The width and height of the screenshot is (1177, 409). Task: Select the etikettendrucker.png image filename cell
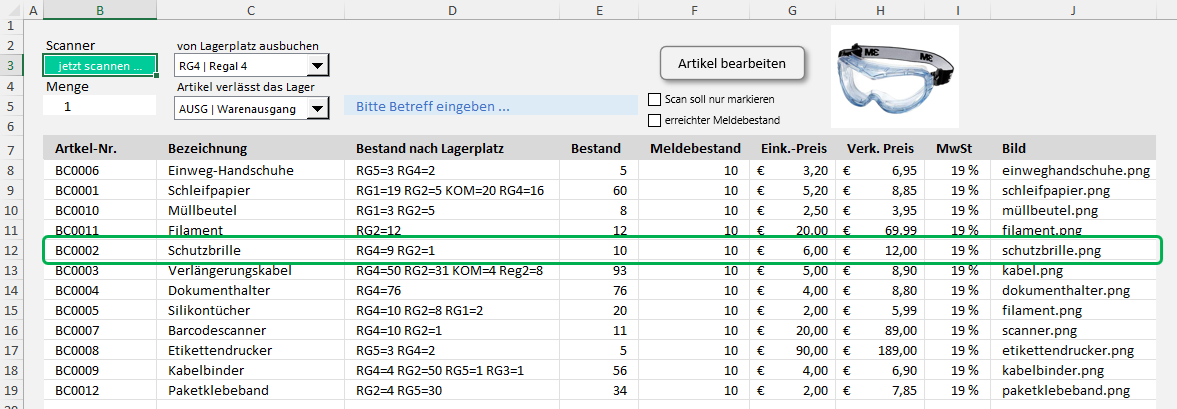1068,350
